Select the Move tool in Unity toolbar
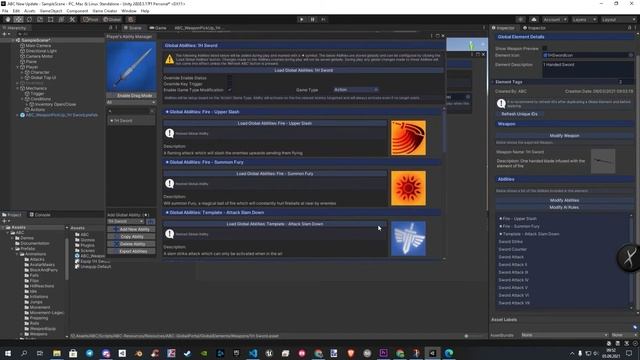Image resolution: width=640 pixels, height=360 pixels. [x=18, y=19]
